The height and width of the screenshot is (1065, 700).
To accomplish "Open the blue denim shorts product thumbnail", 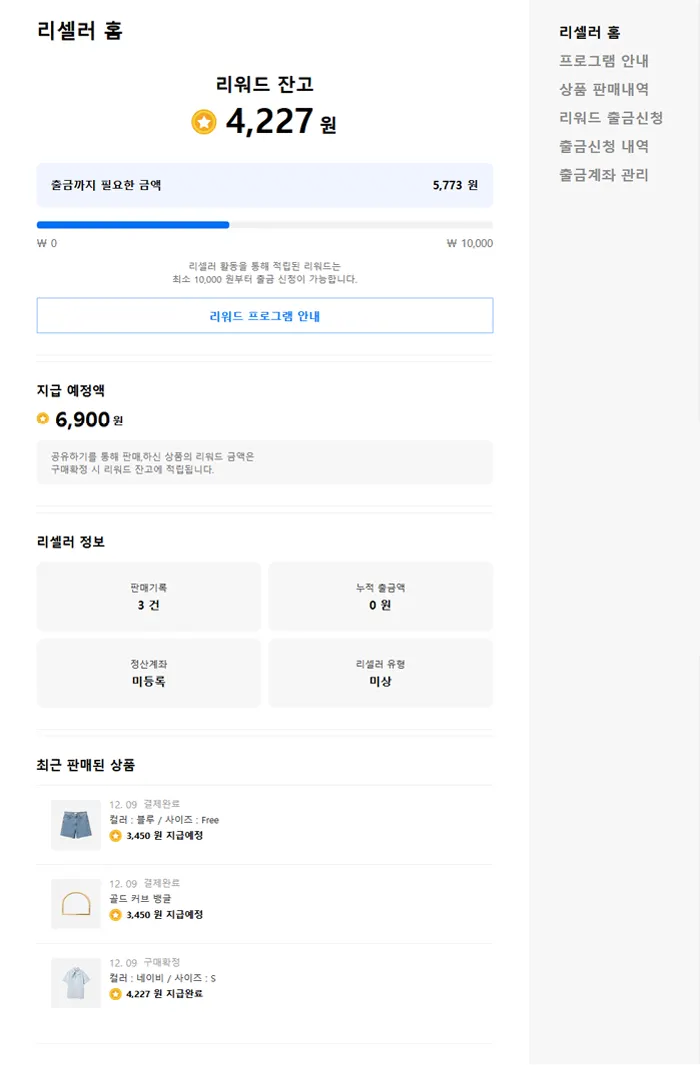I will 76,825.
